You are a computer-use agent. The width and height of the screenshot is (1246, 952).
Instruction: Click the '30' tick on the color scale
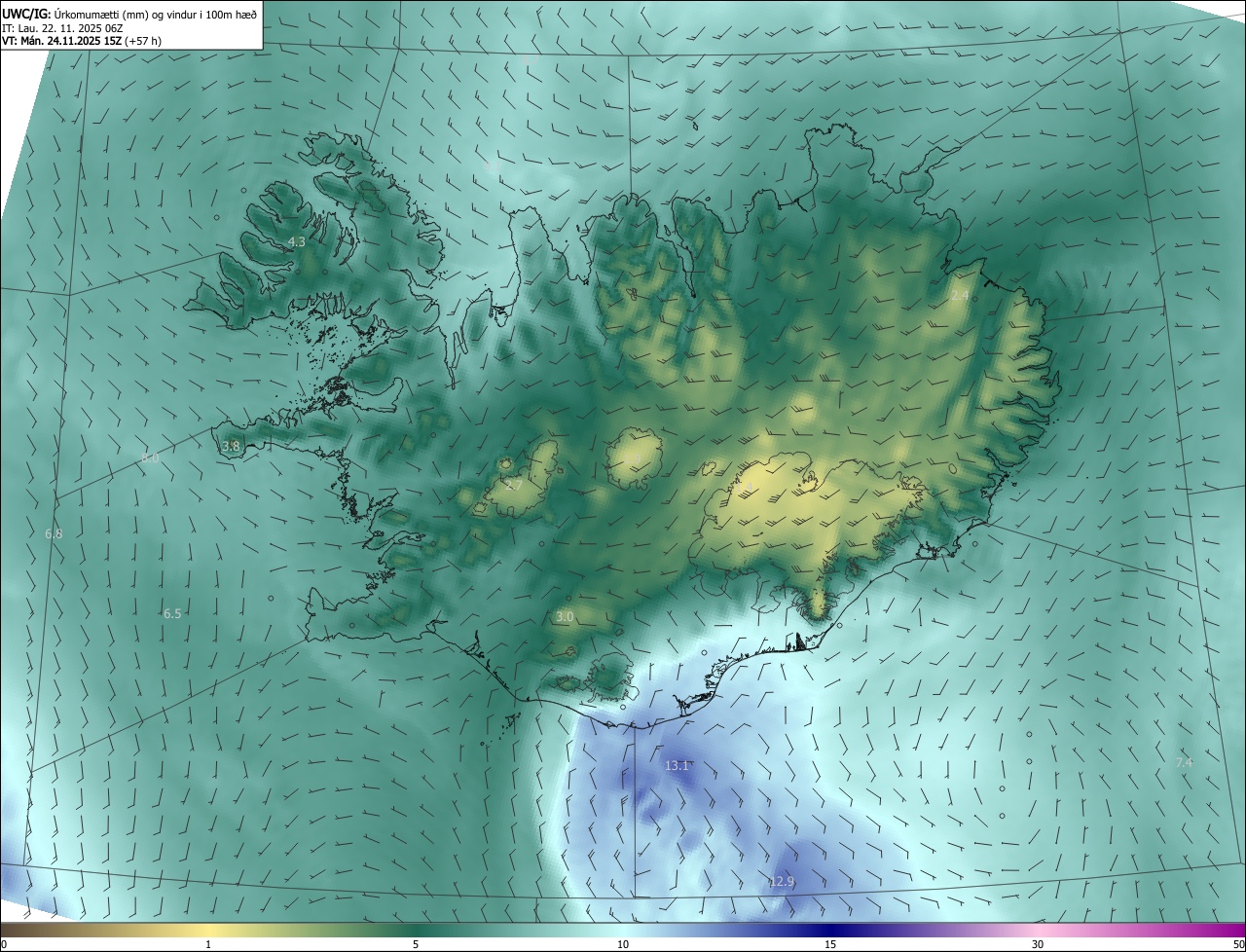coord(1038,944)
